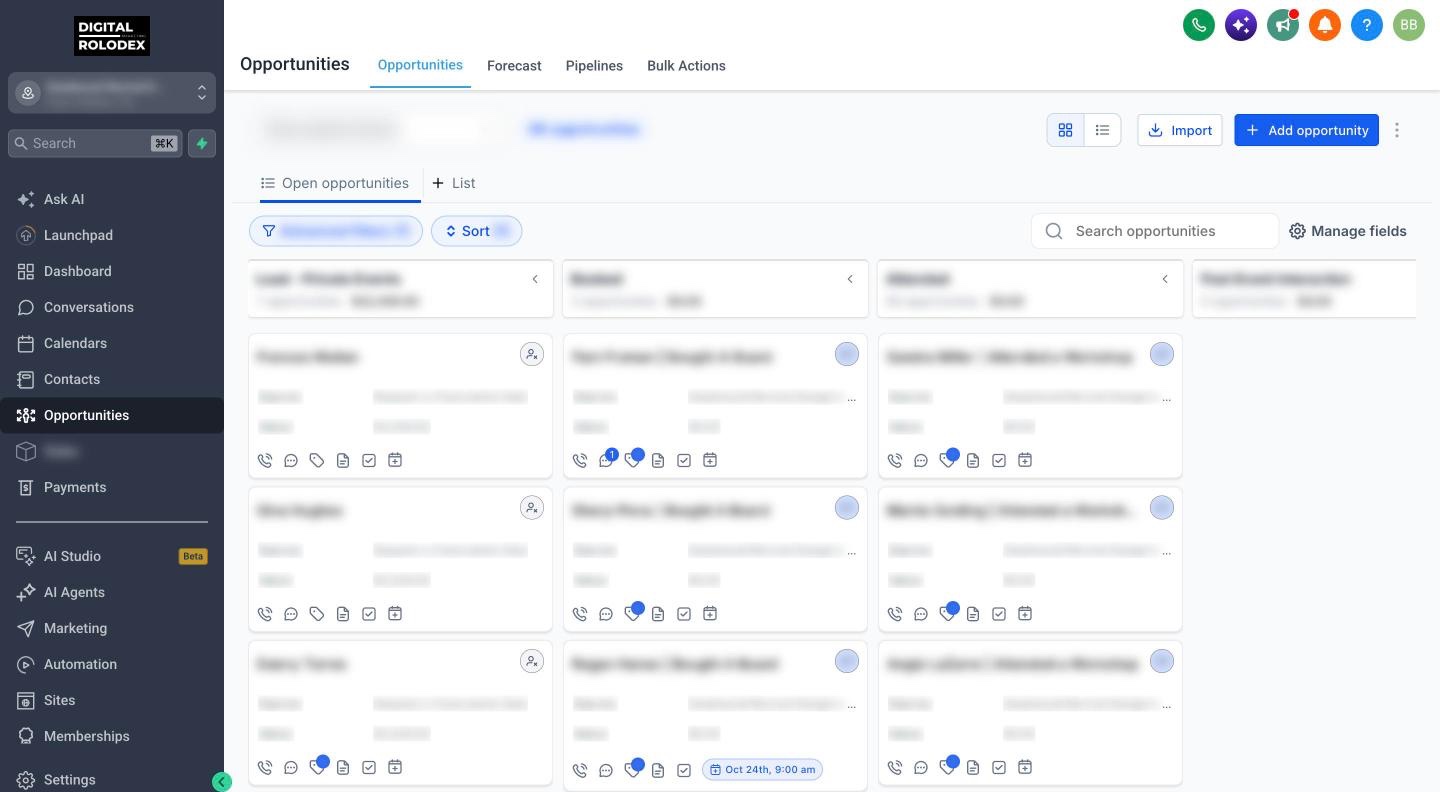Focus the sidebar Search box
Screen dimensions: 1440x792
(96, 143)
